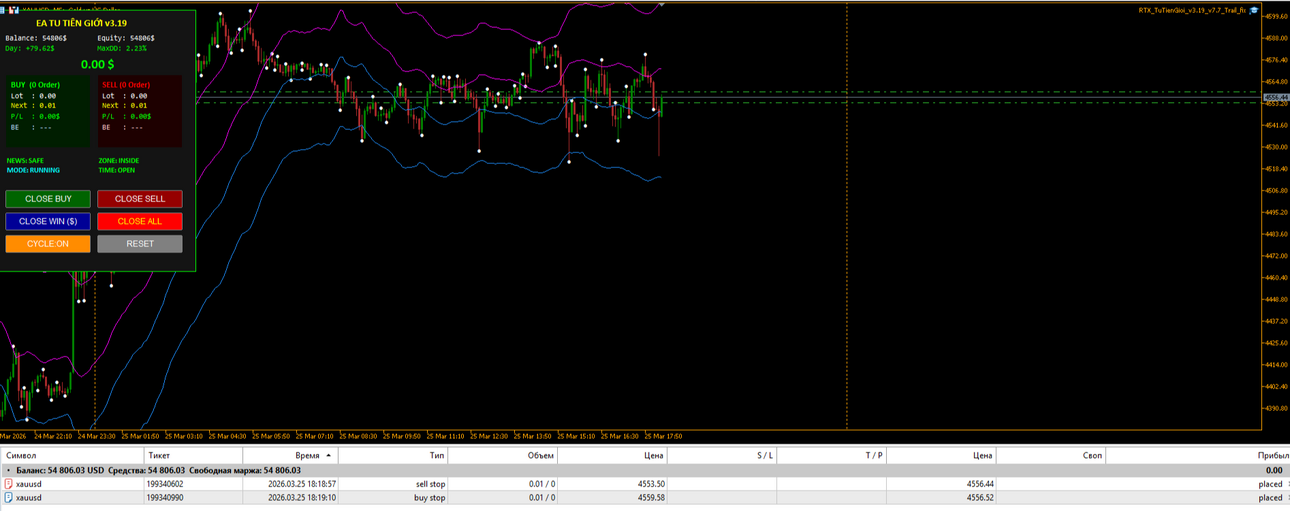Click ticket number 199340602
The height and width of the screenshot is (511, 1290).
coord(165,484)
